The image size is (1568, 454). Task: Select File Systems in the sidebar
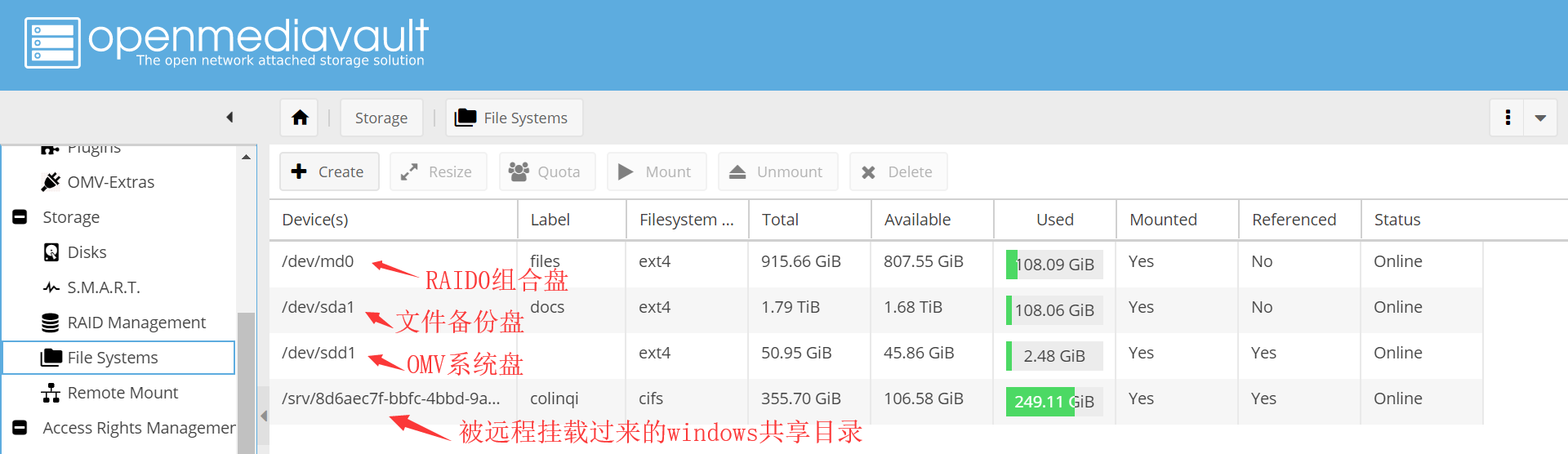point(118,358)
